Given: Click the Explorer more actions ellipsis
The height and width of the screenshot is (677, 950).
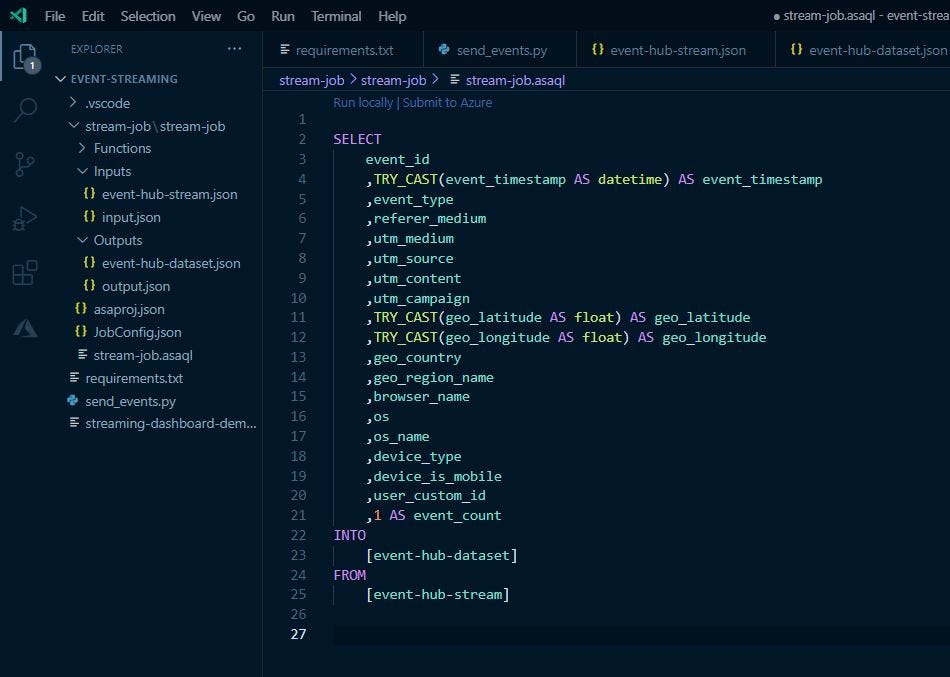Looking at the screenshot, I should (234, 48).
